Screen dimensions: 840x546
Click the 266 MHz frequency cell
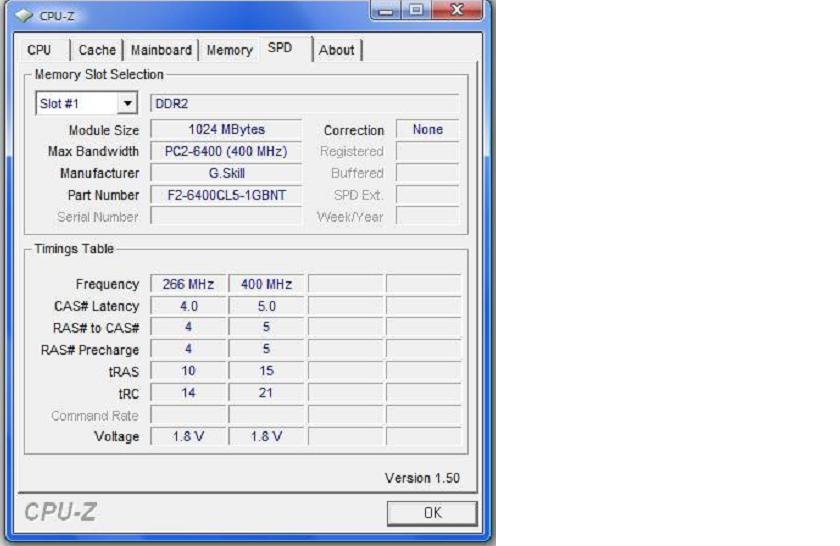(x=188, y=284)
